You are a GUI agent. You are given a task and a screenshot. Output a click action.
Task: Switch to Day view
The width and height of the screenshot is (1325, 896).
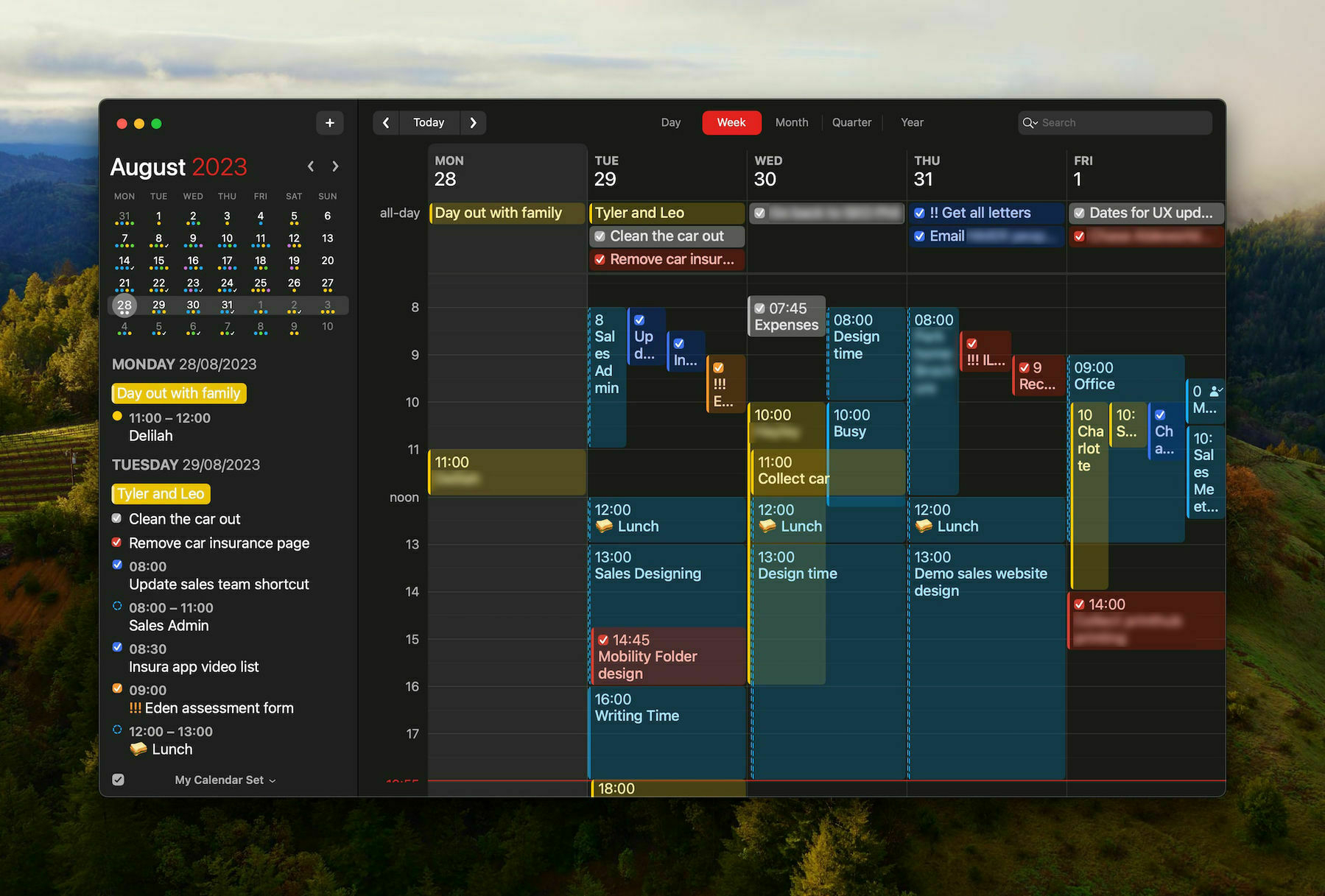tap(670, 123)
